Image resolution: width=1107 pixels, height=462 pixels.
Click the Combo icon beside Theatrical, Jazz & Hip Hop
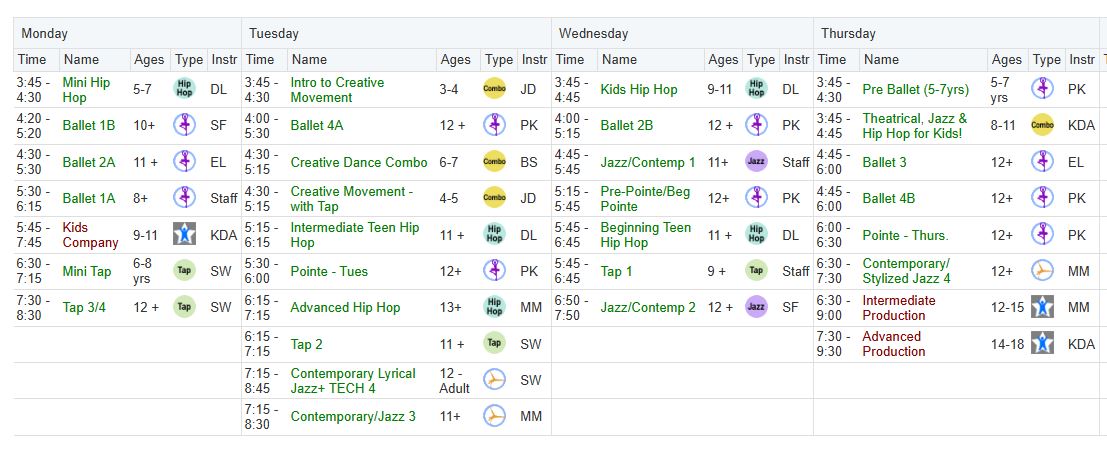pyautogui.click(x=1043, y=125)
